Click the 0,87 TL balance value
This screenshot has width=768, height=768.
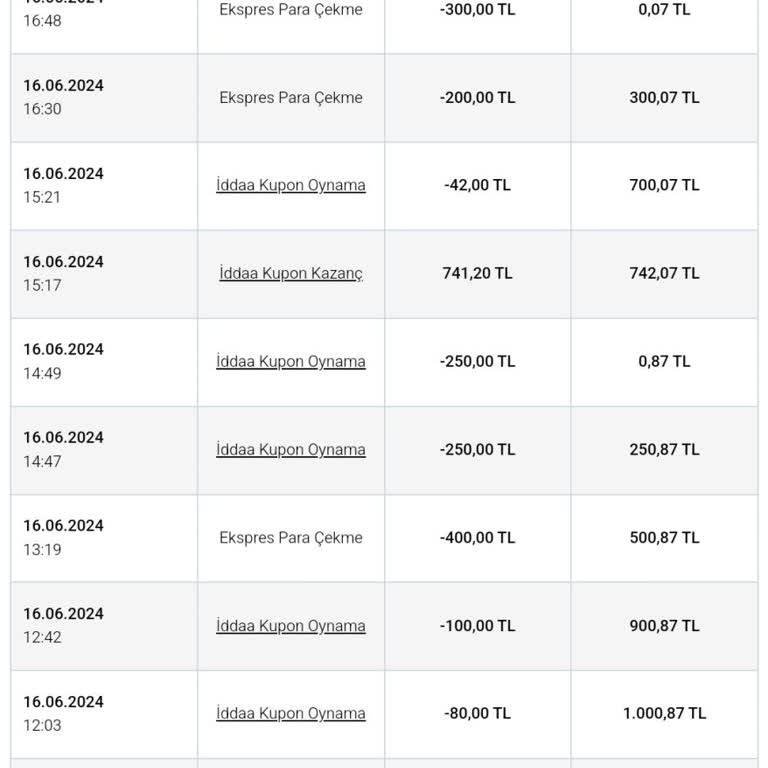[664, 361]
